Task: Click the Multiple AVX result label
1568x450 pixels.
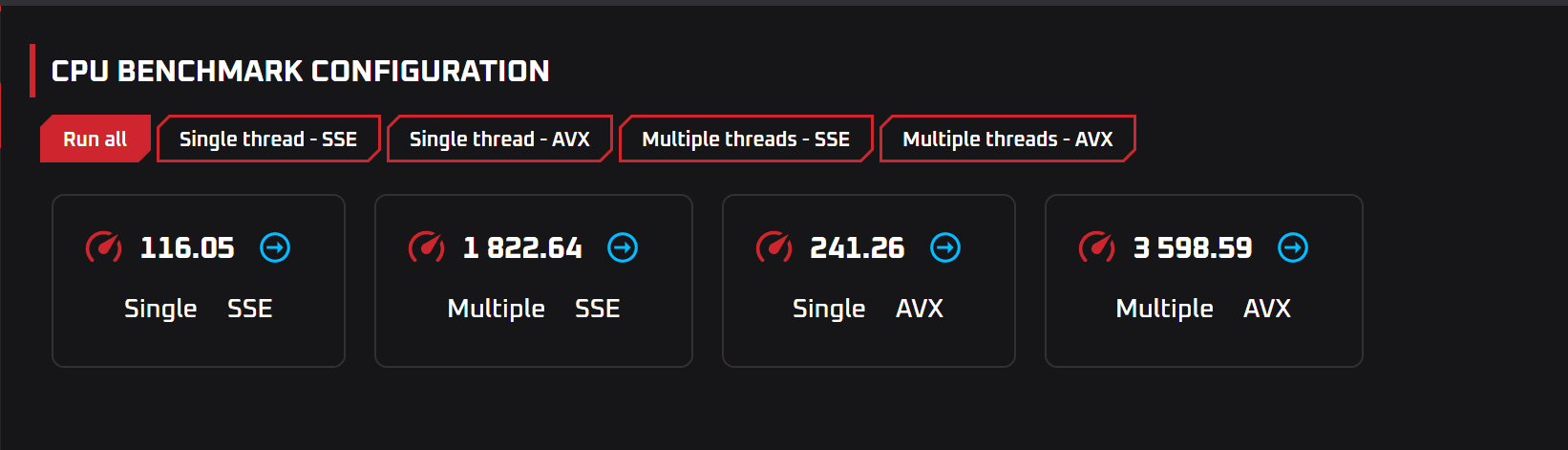Action: tap(1203, 309)
